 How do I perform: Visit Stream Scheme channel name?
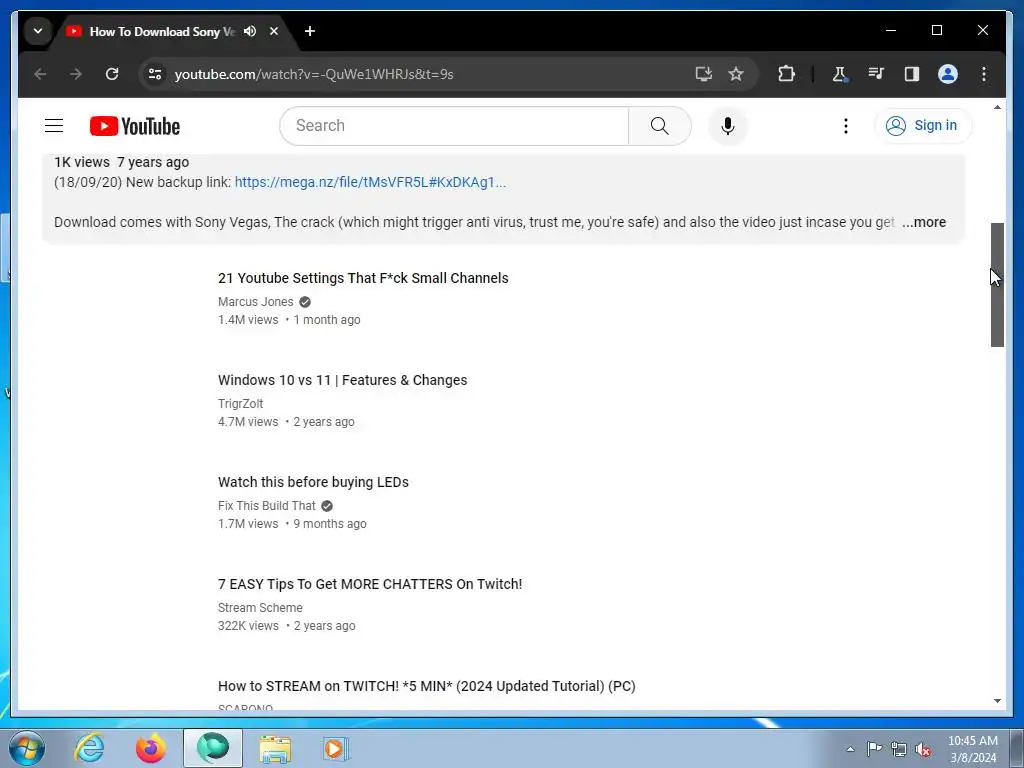(x=260, y=607)
